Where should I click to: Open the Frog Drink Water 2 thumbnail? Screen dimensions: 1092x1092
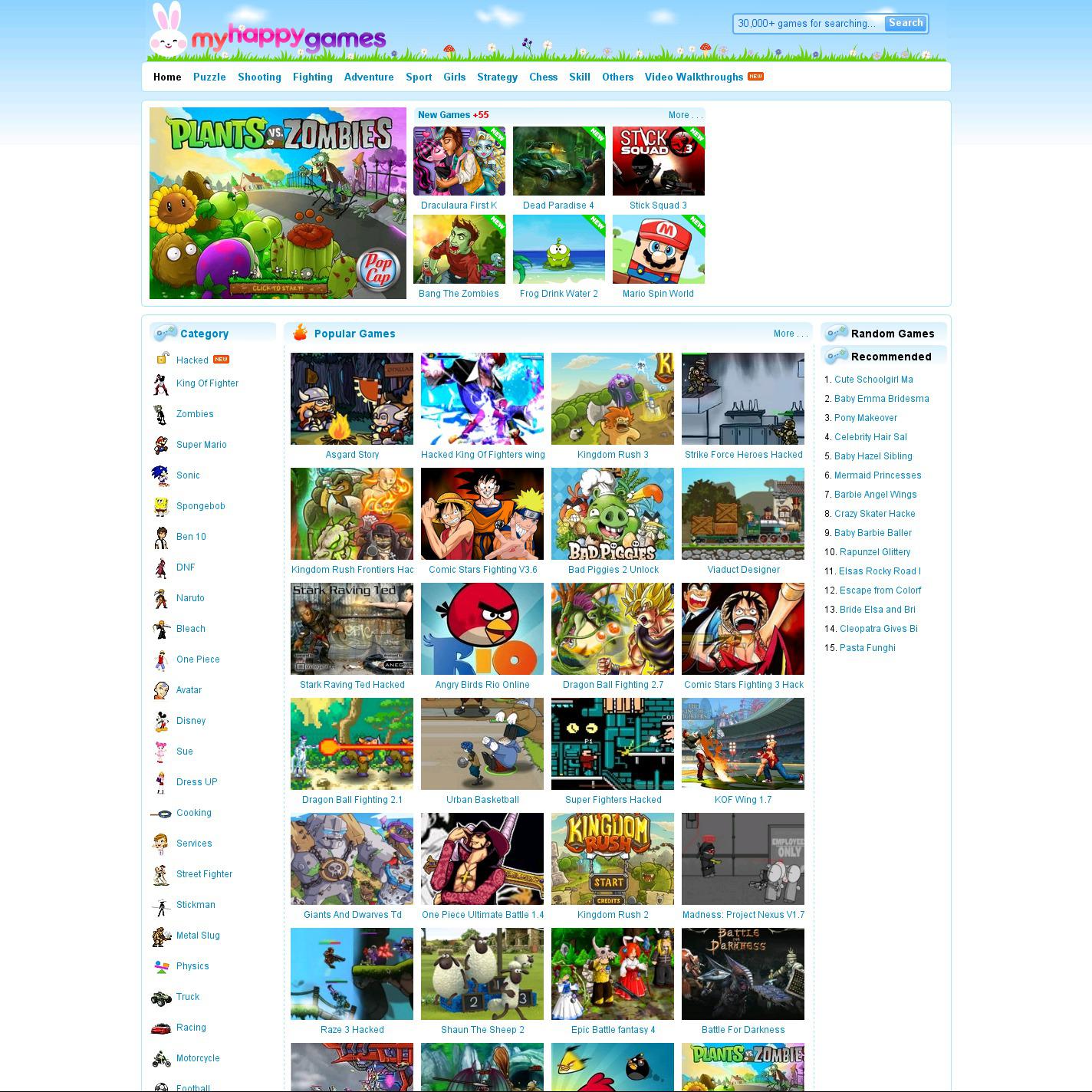pos(559,249)
